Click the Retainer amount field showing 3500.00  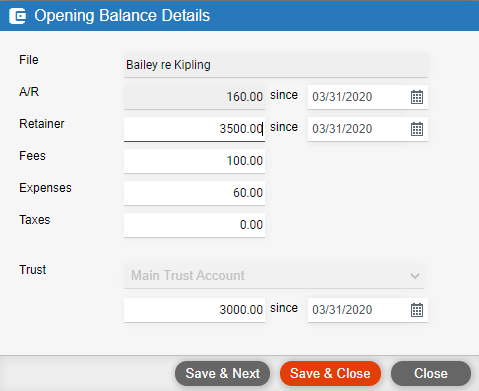[194, 129]
